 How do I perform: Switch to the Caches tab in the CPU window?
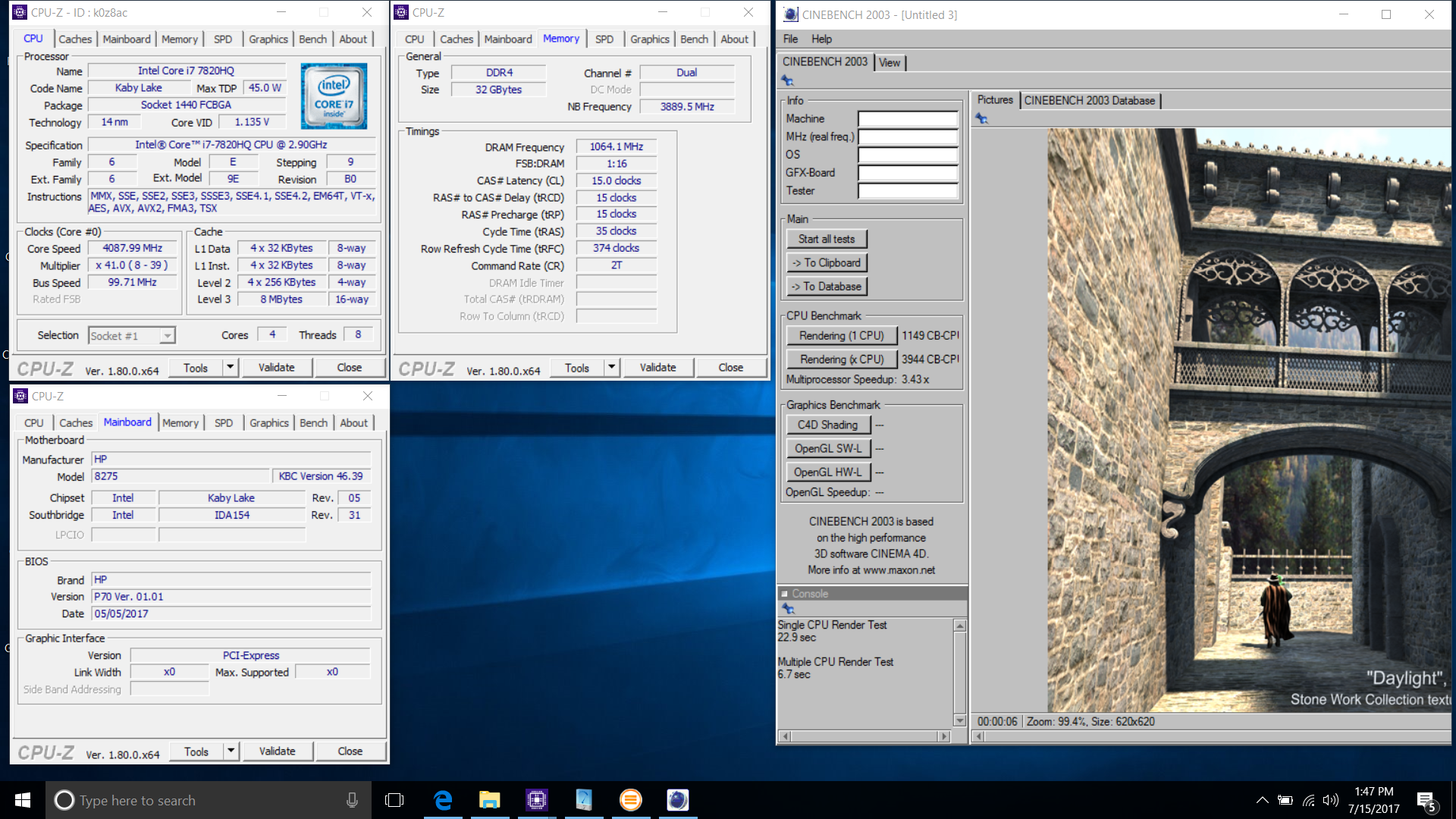(75, 39)
